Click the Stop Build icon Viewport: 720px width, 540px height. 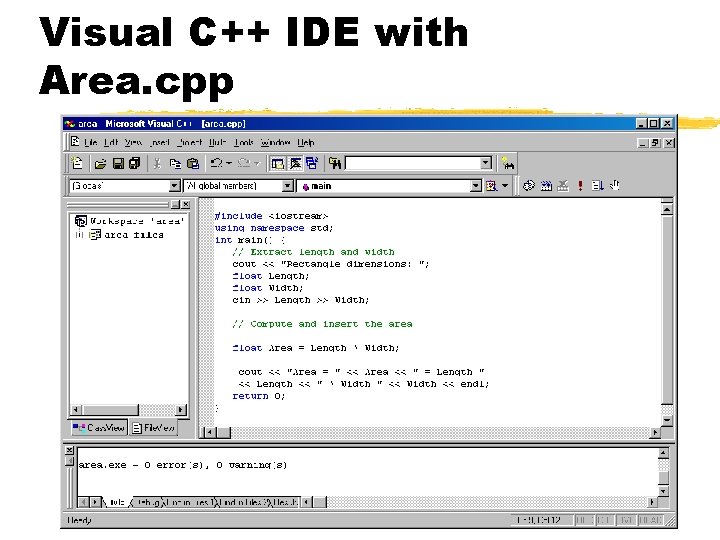point(563,186)
